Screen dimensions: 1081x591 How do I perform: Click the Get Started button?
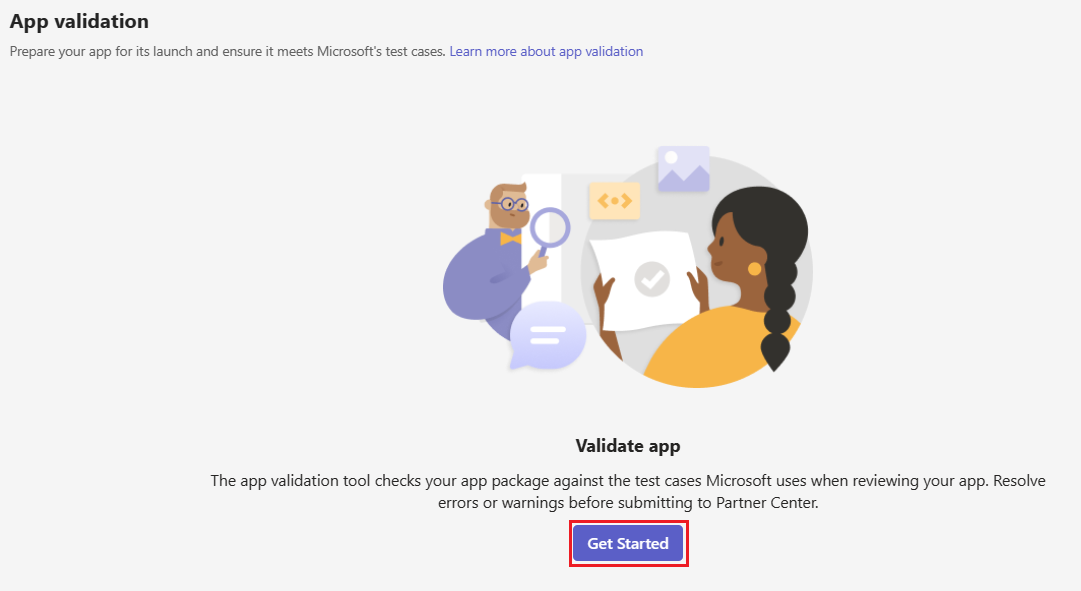(628, 543)
